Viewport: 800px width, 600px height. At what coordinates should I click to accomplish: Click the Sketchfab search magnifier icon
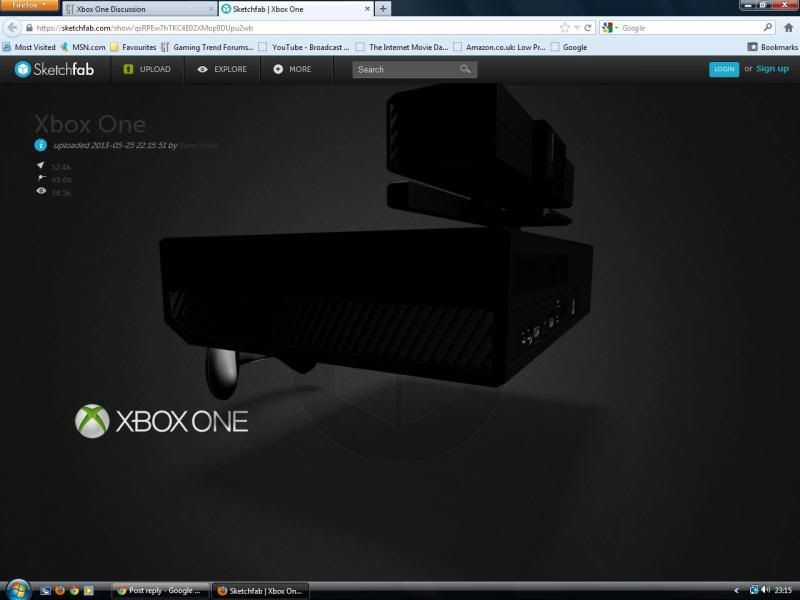coord(465,69)
